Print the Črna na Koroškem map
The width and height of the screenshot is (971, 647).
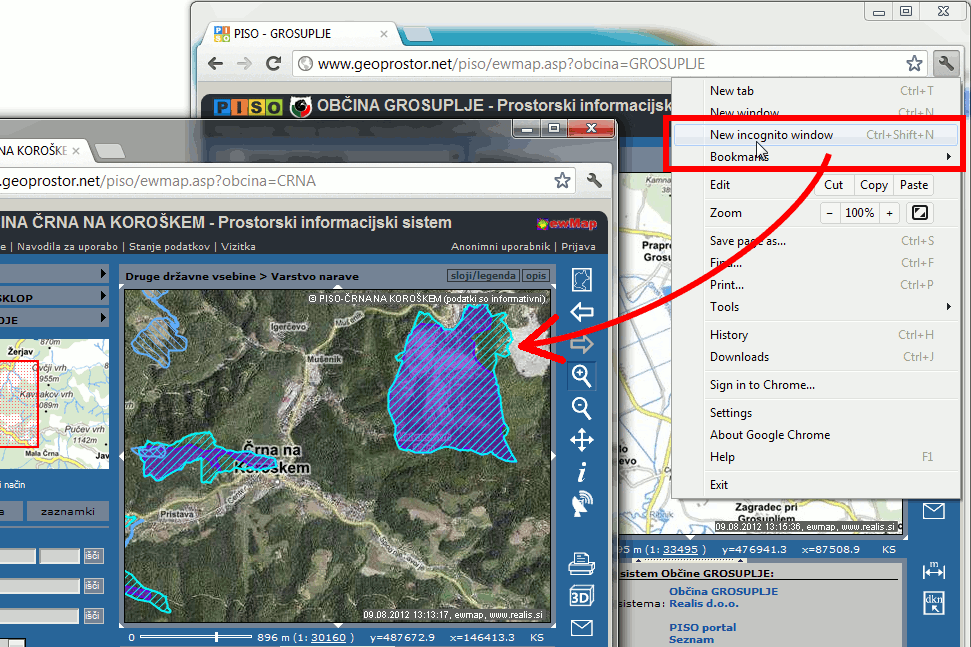[x=581, y=565]
